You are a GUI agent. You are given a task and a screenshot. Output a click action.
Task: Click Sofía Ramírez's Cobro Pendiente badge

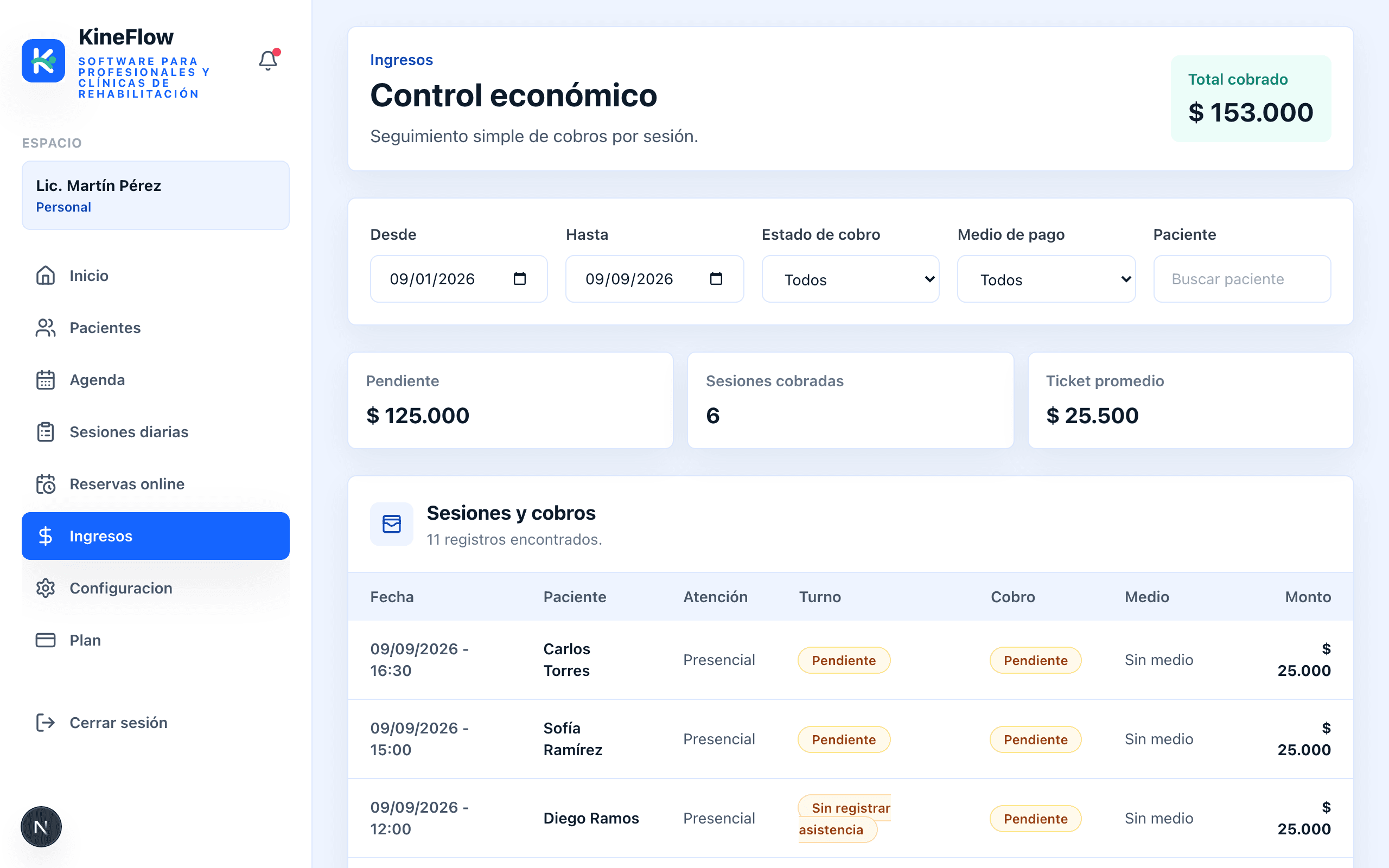coord(1035,739)
